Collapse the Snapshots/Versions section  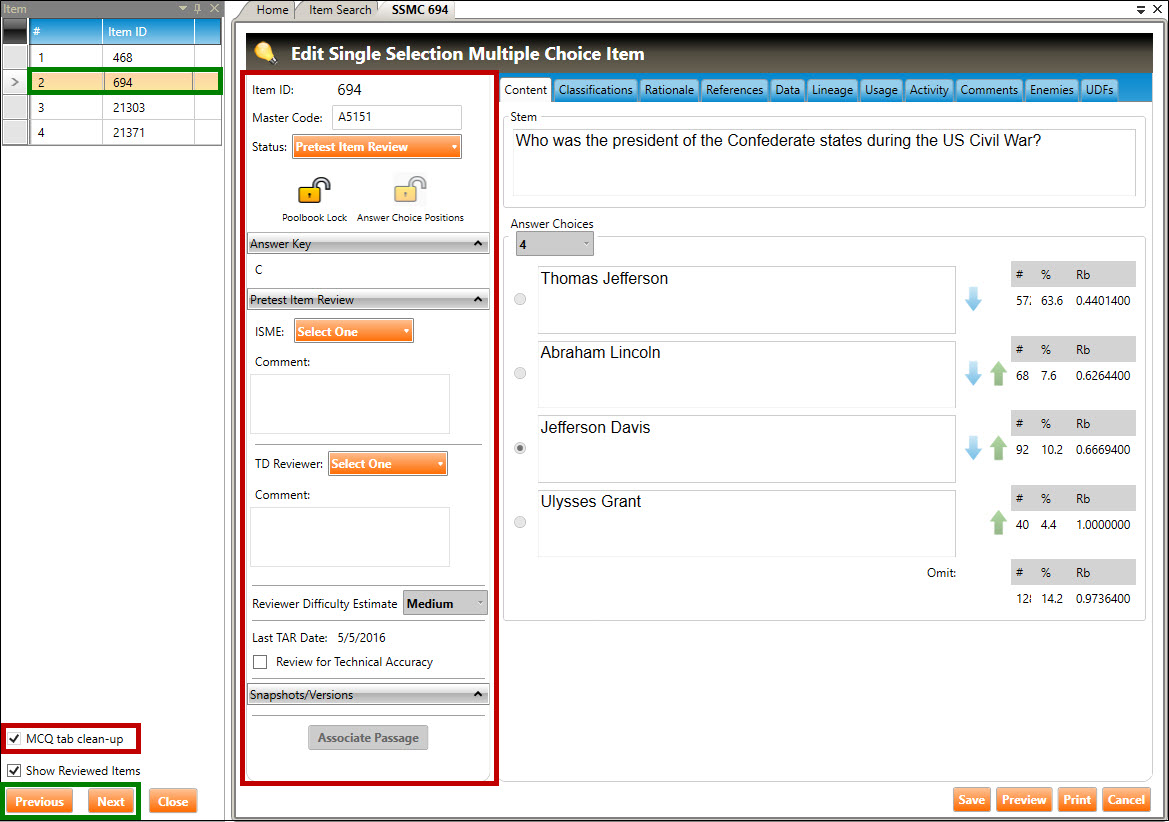point(478,695)
